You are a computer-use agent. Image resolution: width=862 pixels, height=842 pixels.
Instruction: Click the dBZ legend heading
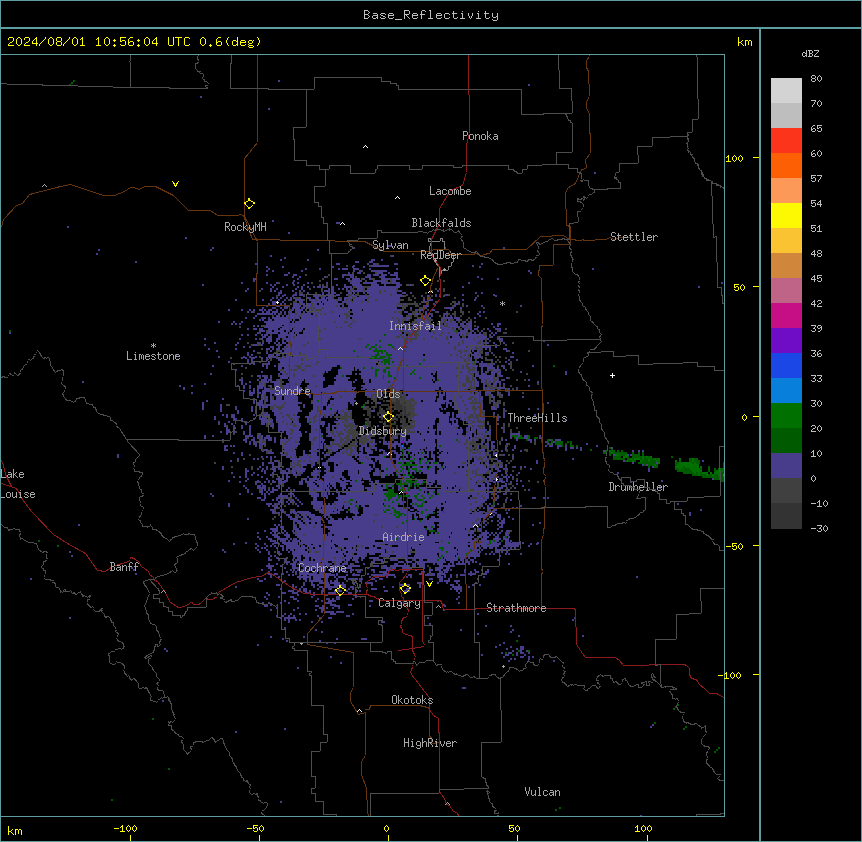click(x=810, y=54)
